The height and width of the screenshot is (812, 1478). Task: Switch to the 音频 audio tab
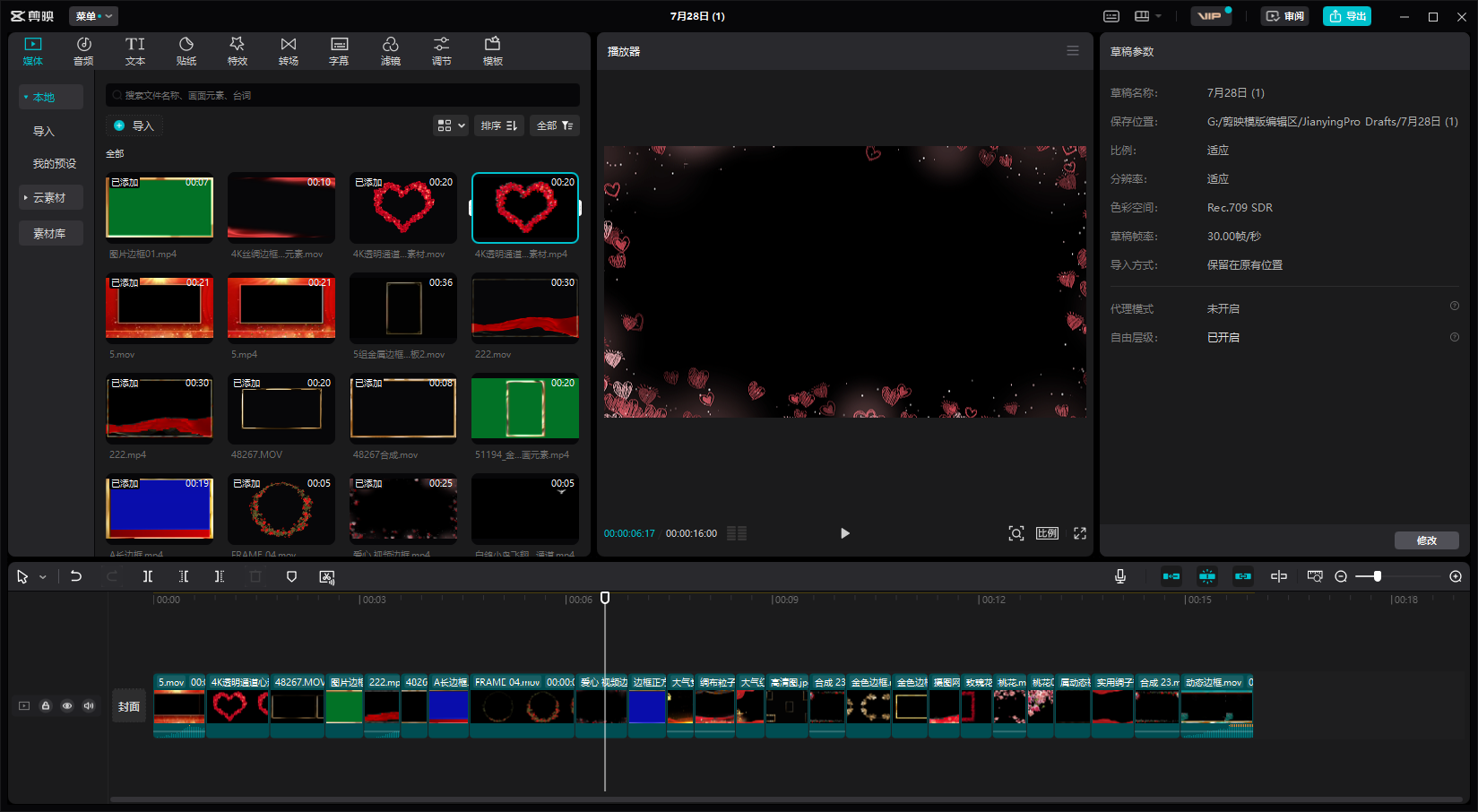pos(83,51)
